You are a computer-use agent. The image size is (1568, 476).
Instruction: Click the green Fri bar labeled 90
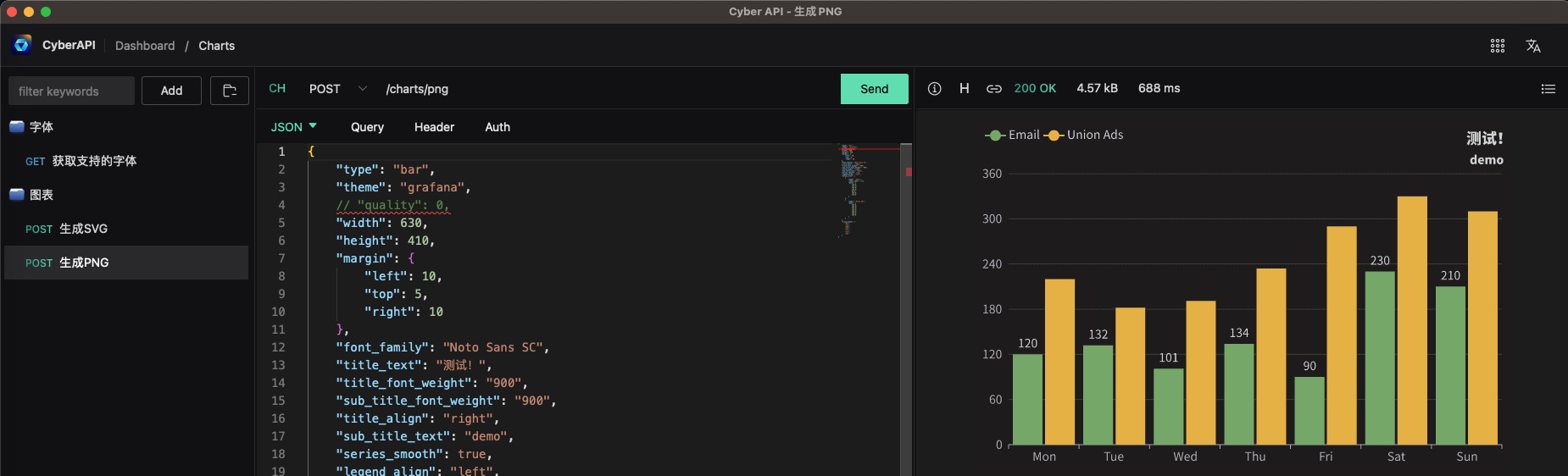click(x=1309, y=411)
